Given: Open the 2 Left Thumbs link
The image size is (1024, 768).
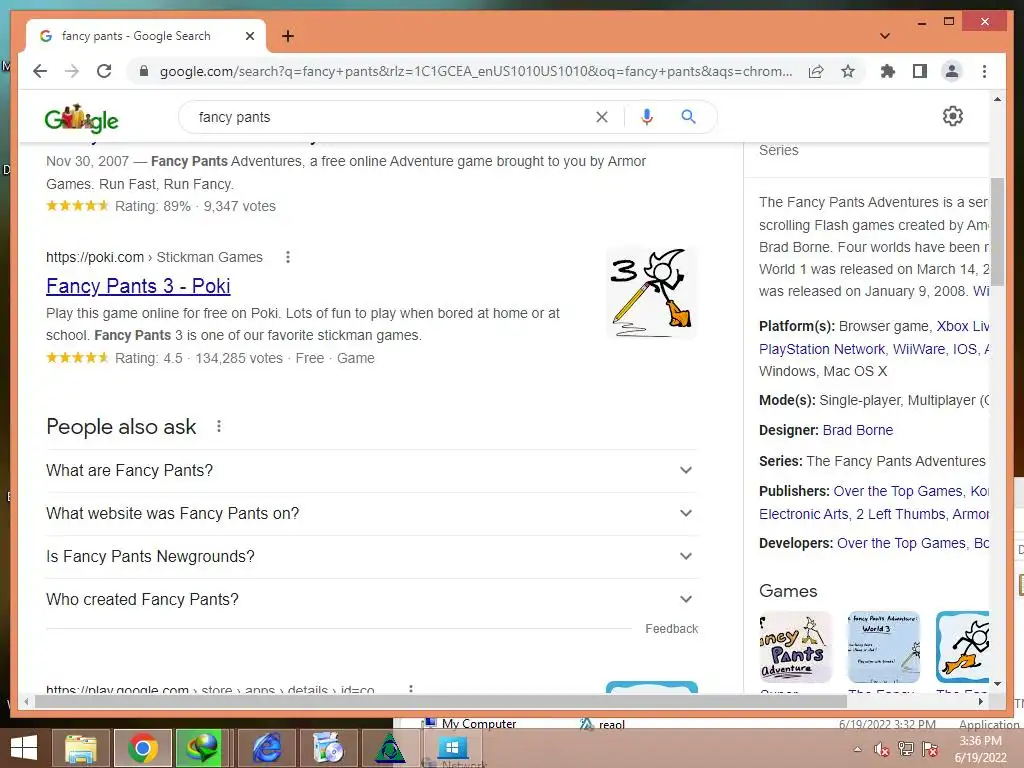Looking at the screenshot, I should (x=901, y=515).
